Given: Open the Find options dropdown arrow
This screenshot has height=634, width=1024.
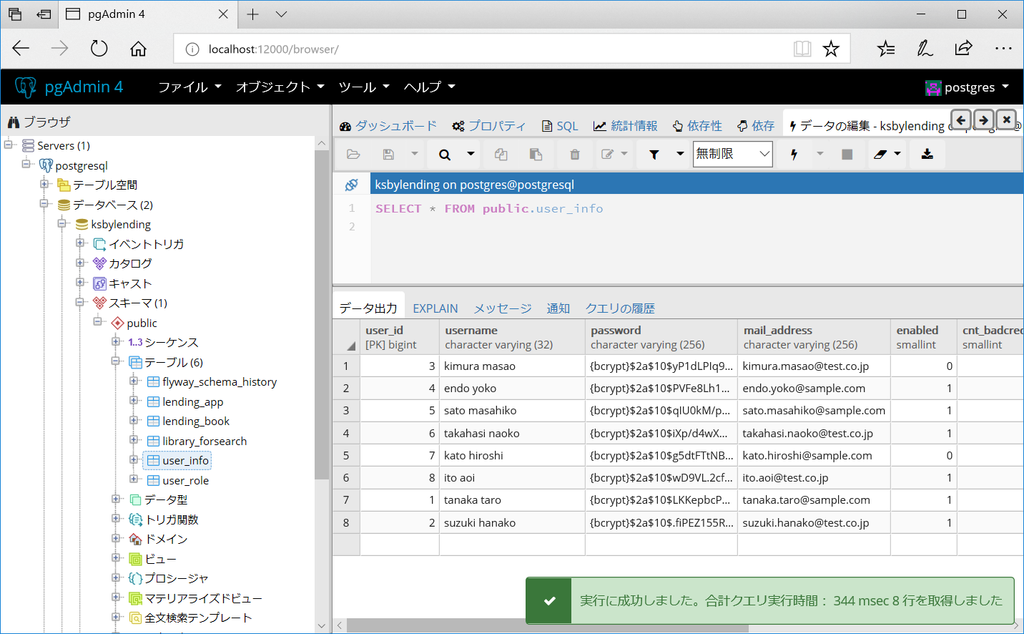Looking at the screenshot, I should (x=470, y=155).
